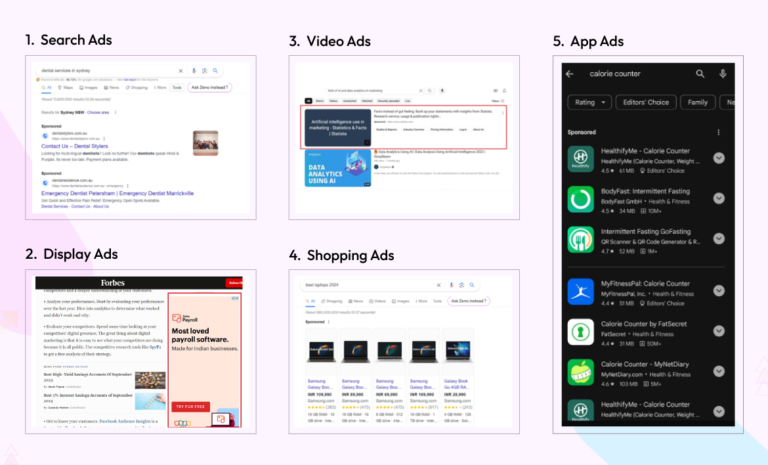This screenshot has width=768, height=465.
Task: Open the Calorie Counter by FatSecret icon
Action: [580, 332]
